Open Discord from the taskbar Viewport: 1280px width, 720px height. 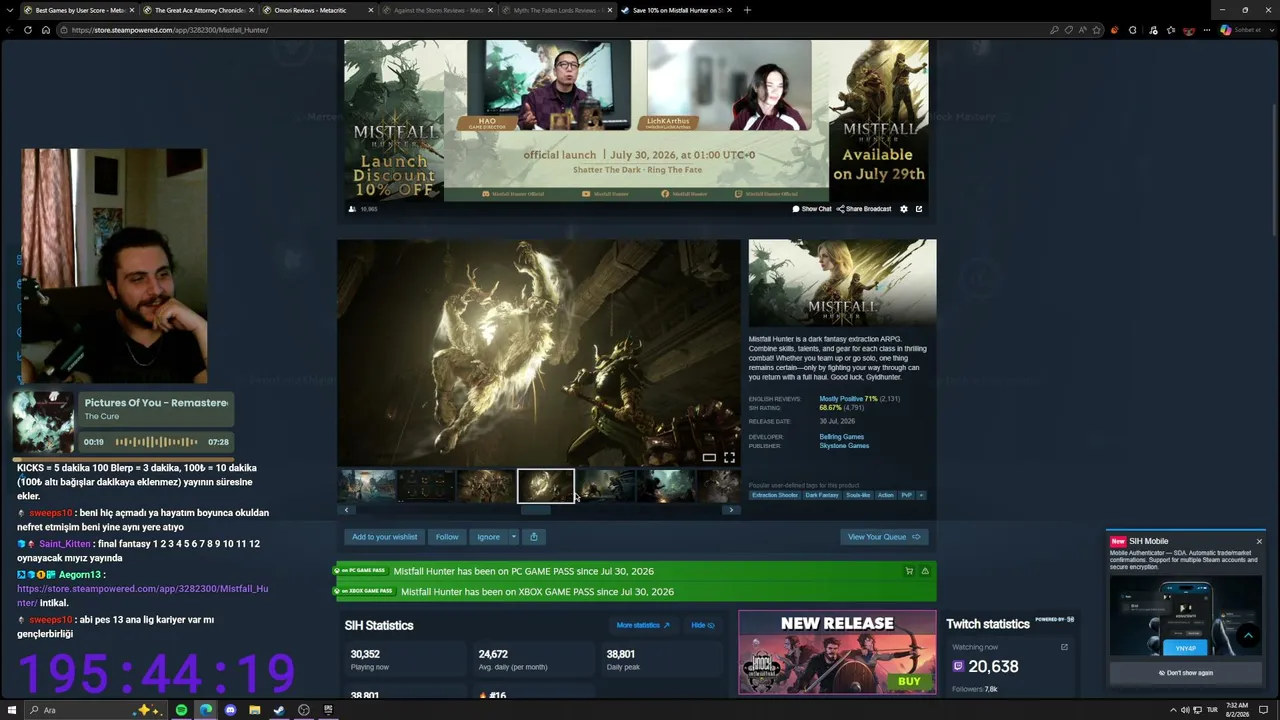point(230,710)
